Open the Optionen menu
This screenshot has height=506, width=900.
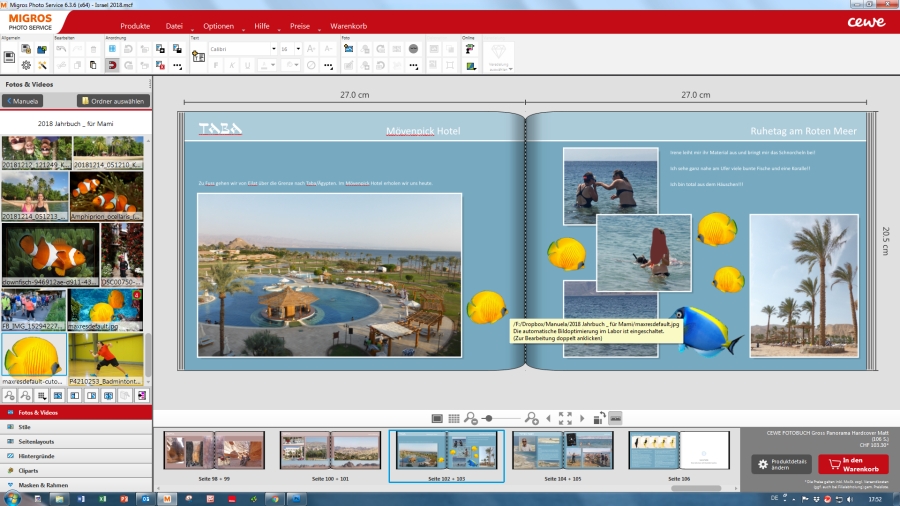coord(218,25)
